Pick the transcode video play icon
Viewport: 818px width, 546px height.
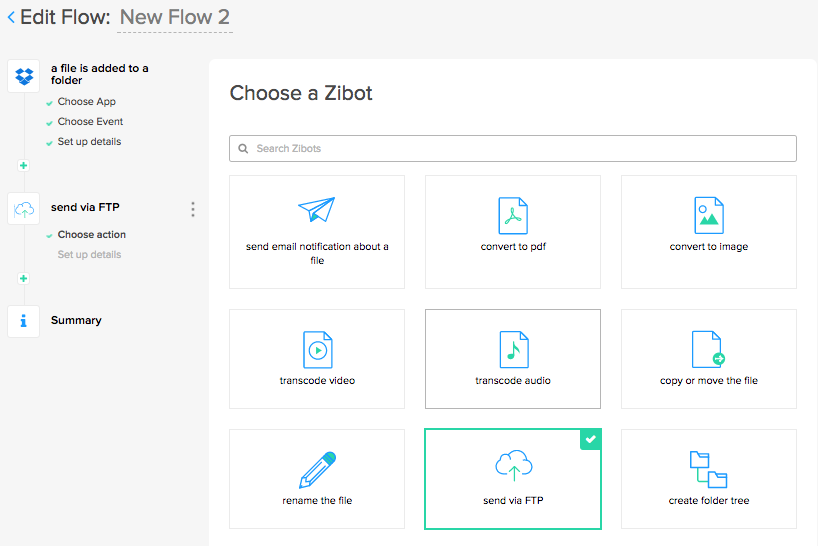[x=317, y=350]
